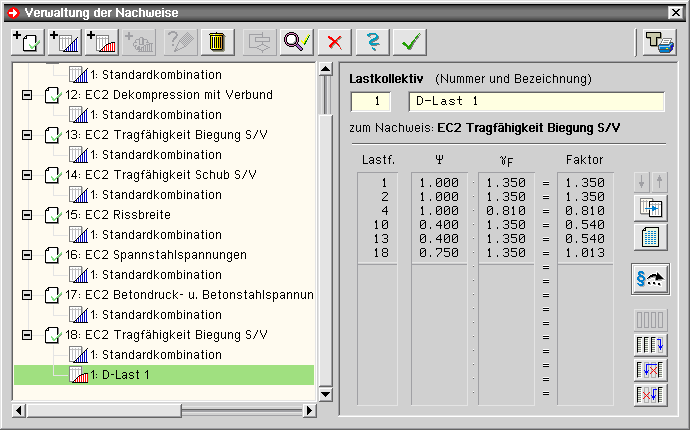Collapse node 18: EC2 Tragfähigkeit Biegung S/V
Viewport: 690px width, 430px height.
point(27,335)
